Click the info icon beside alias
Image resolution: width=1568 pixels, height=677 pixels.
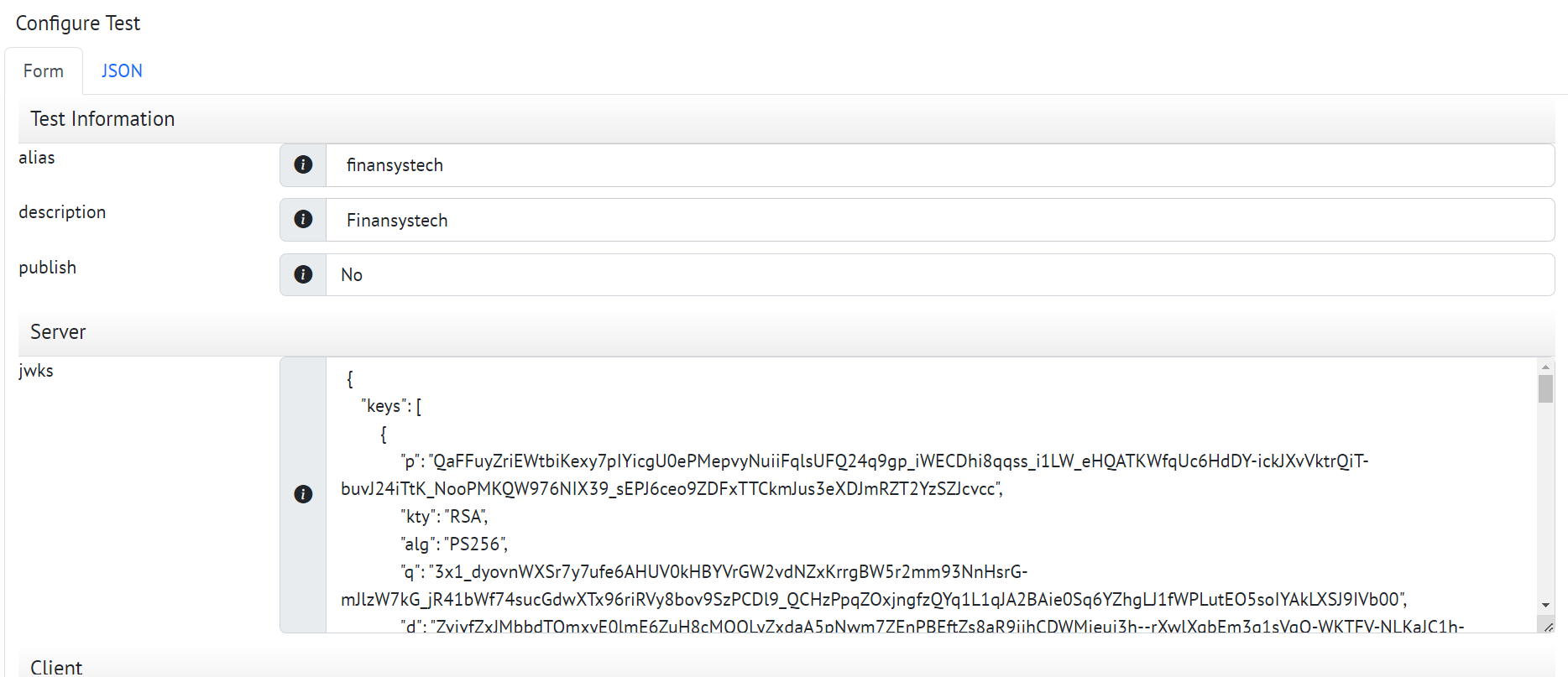click(303, 165)
